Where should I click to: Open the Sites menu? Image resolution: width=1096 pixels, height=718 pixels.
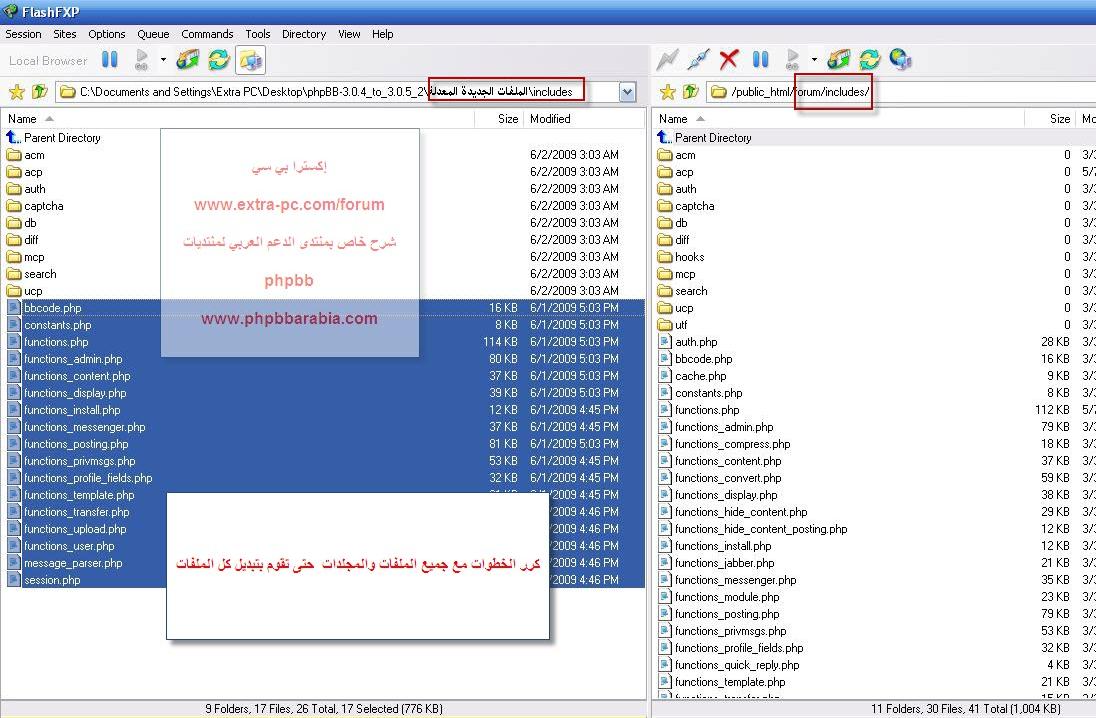tap(64, 34)
